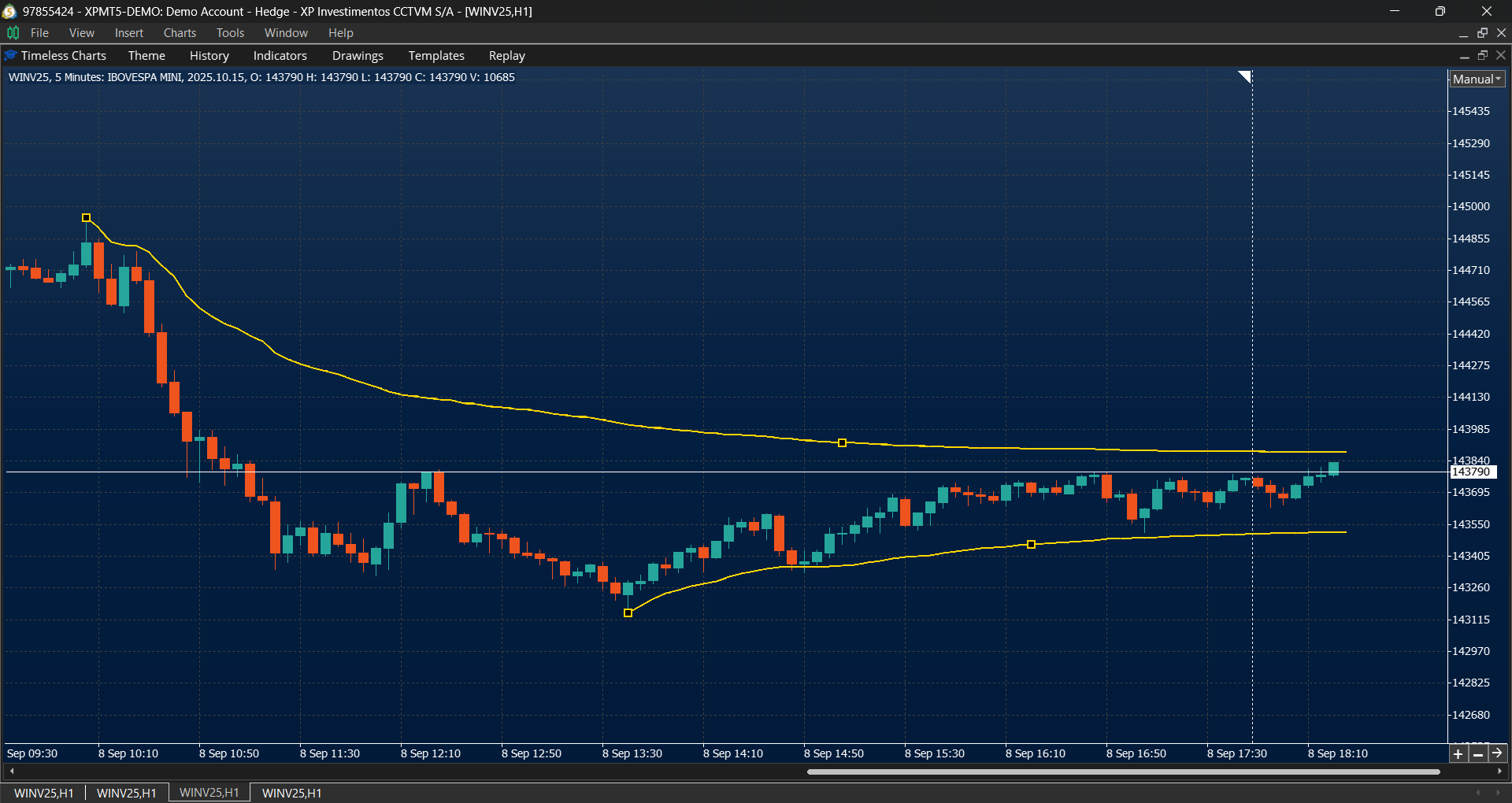Open the Drawings menu
Screen dimensions: 1512x803
coord(358,55)
